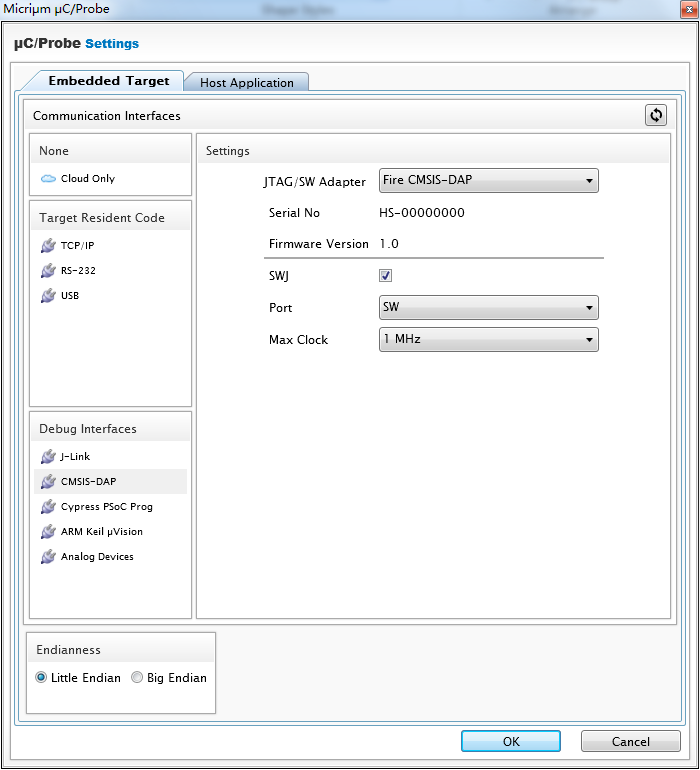Click the plug icon beside TCP/IP
This screenshot has height=770, width=700.
click(48, 245)
